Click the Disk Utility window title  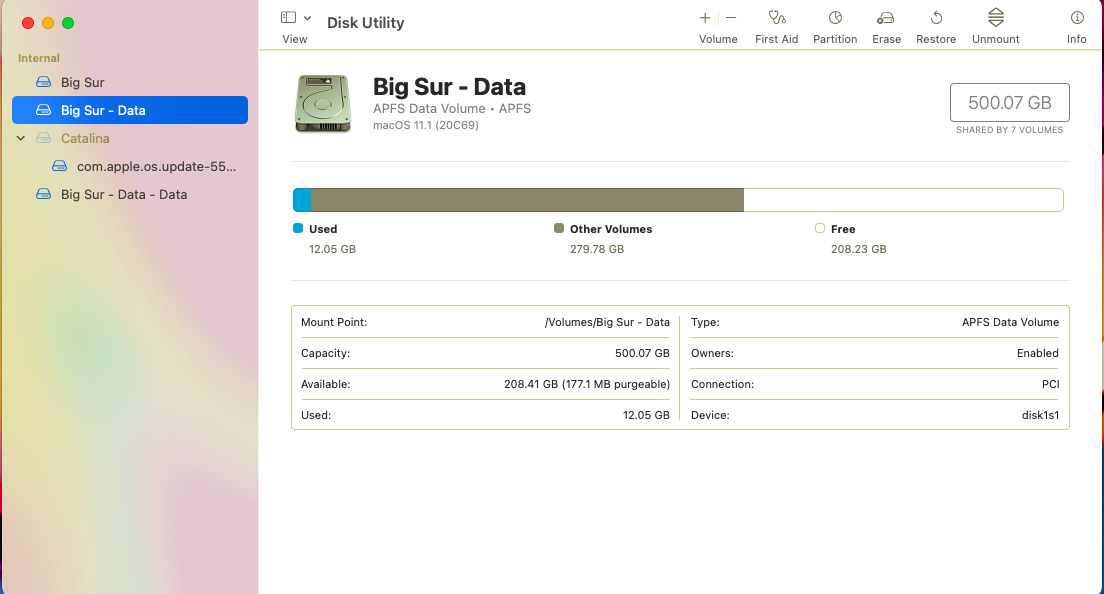pyautogui.click(x=365, y=23)
